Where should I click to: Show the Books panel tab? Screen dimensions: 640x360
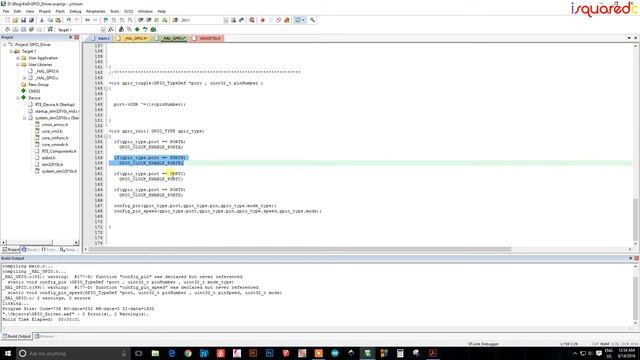point(30,249)
